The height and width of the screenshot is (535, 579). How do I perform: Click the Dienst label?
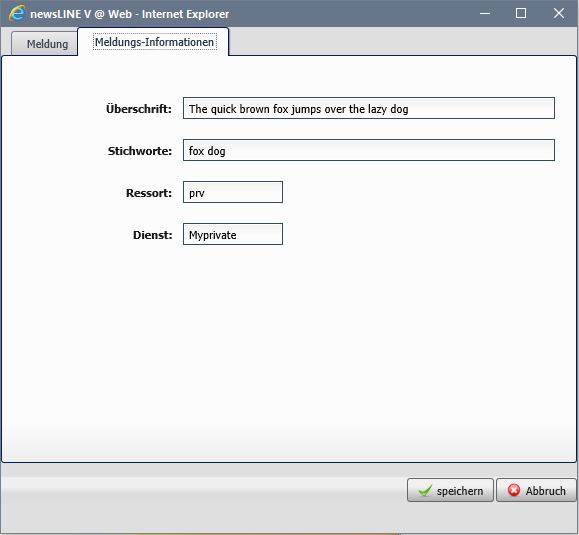[153, 235]
